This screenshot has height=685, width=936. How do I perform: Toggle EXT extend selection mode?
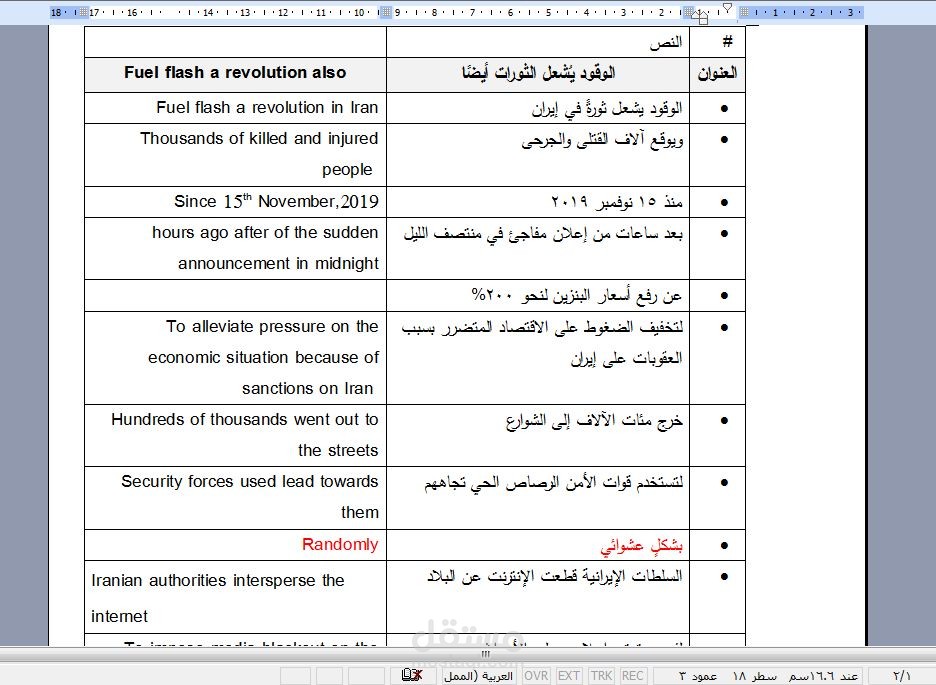coord(568,675)
